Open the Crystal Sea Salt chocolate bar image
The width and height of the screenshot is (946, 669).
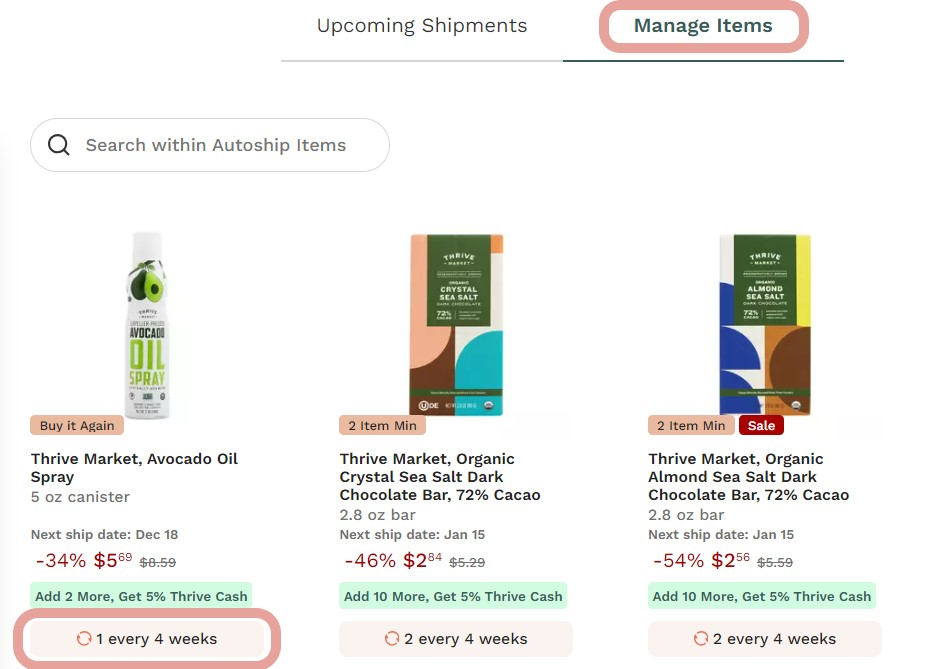[x=456, y=323]
